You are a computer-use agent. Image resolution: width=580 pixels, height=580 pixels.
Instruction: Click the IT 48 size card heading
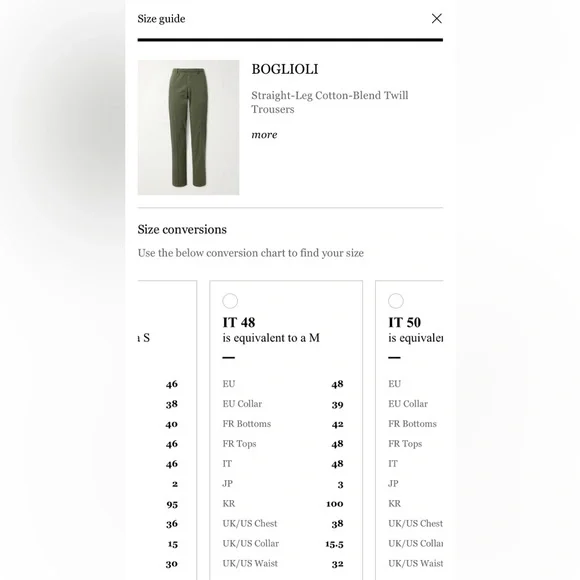click(x=239, y=323)
